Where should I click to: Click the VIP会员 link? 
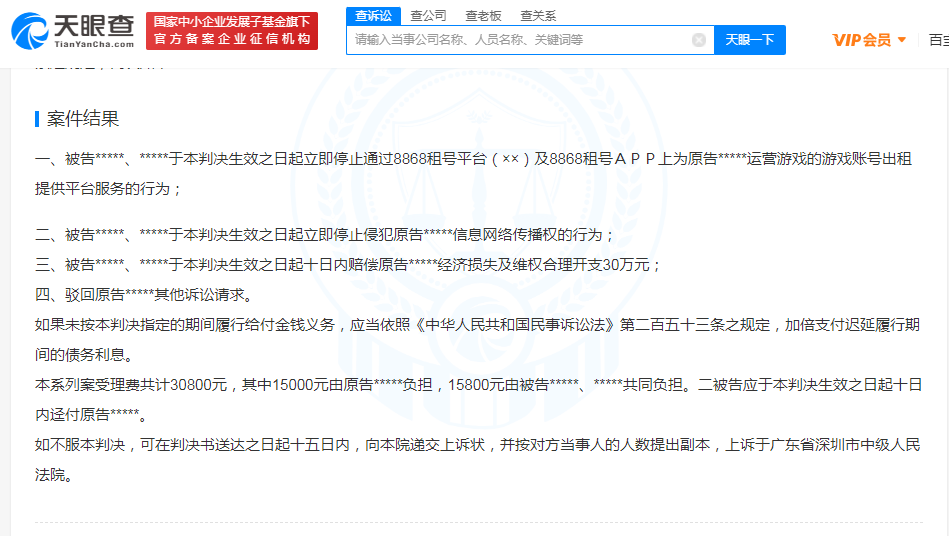point(861,40)
